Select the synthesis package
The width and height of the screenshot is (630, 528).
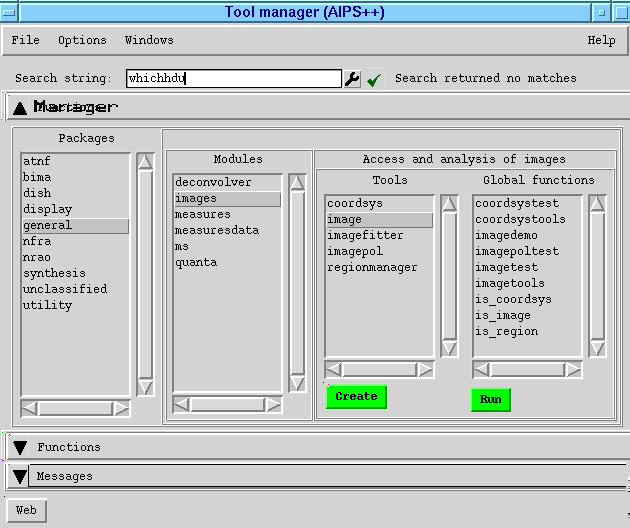coord(76,273)
